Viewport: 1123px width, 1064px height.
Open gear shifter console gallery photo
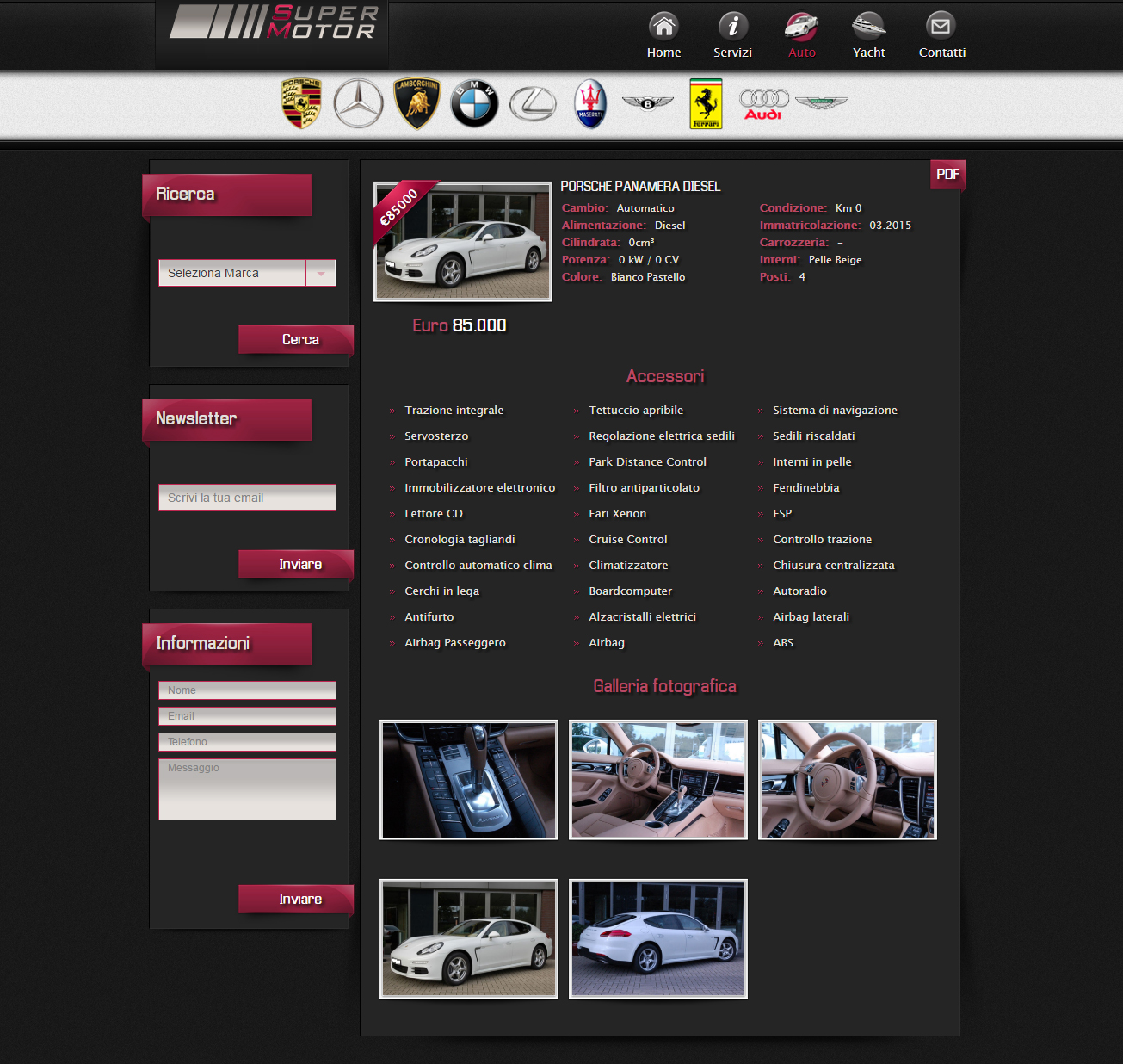[469, 780]
